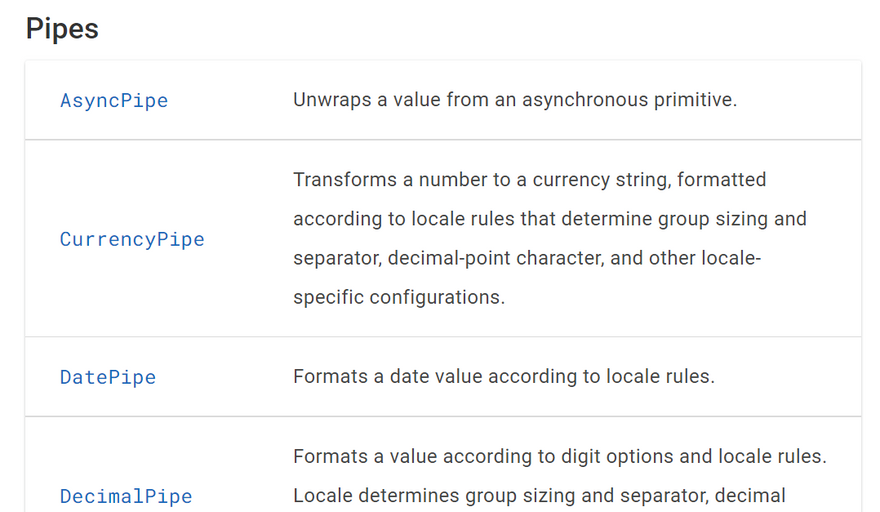
Task: Click the Pipes section heading
Action: coord(62,28)
